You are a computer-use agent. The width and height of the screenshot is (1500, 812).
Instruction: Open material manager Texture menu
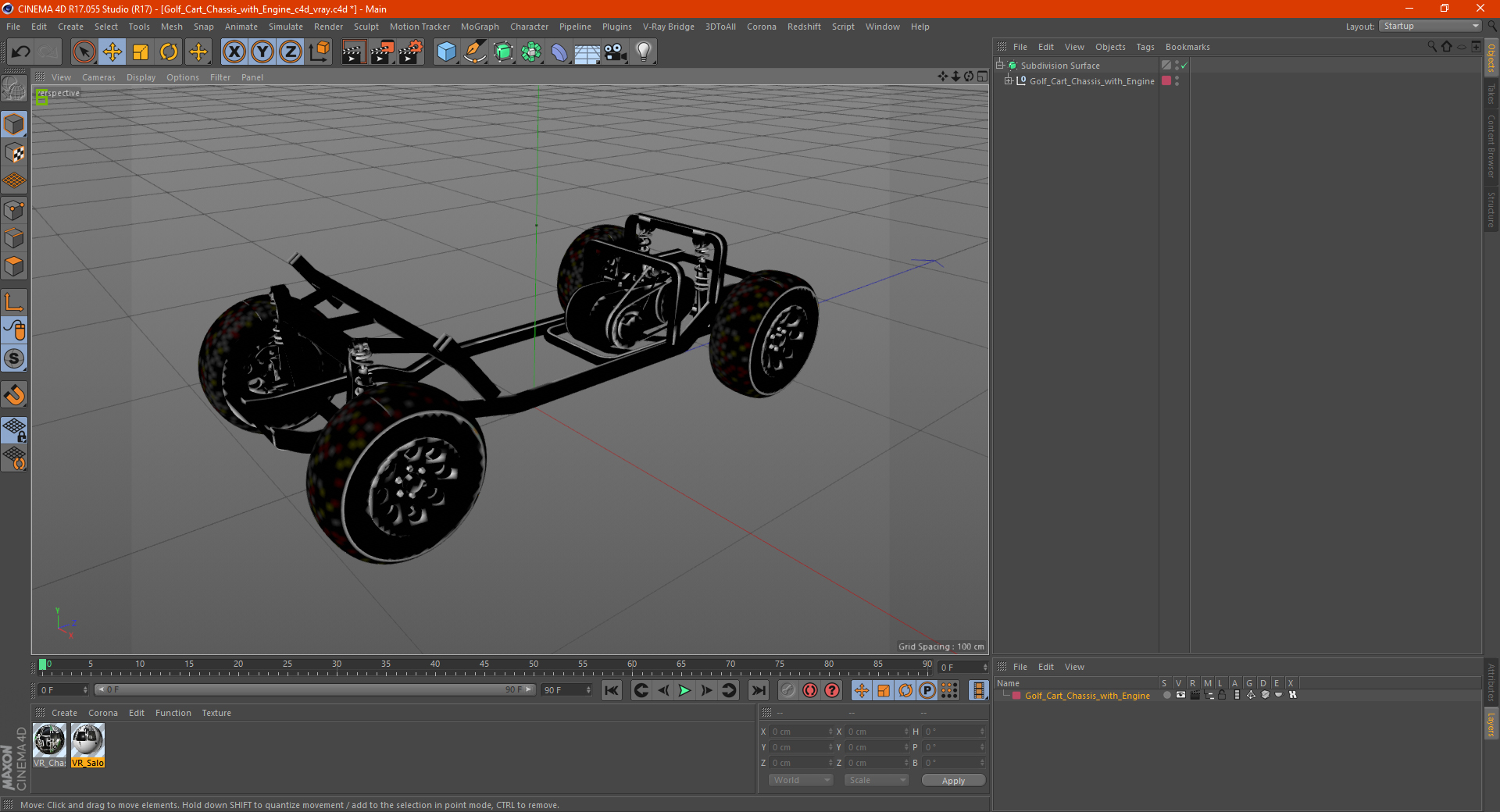coord(216,713)
